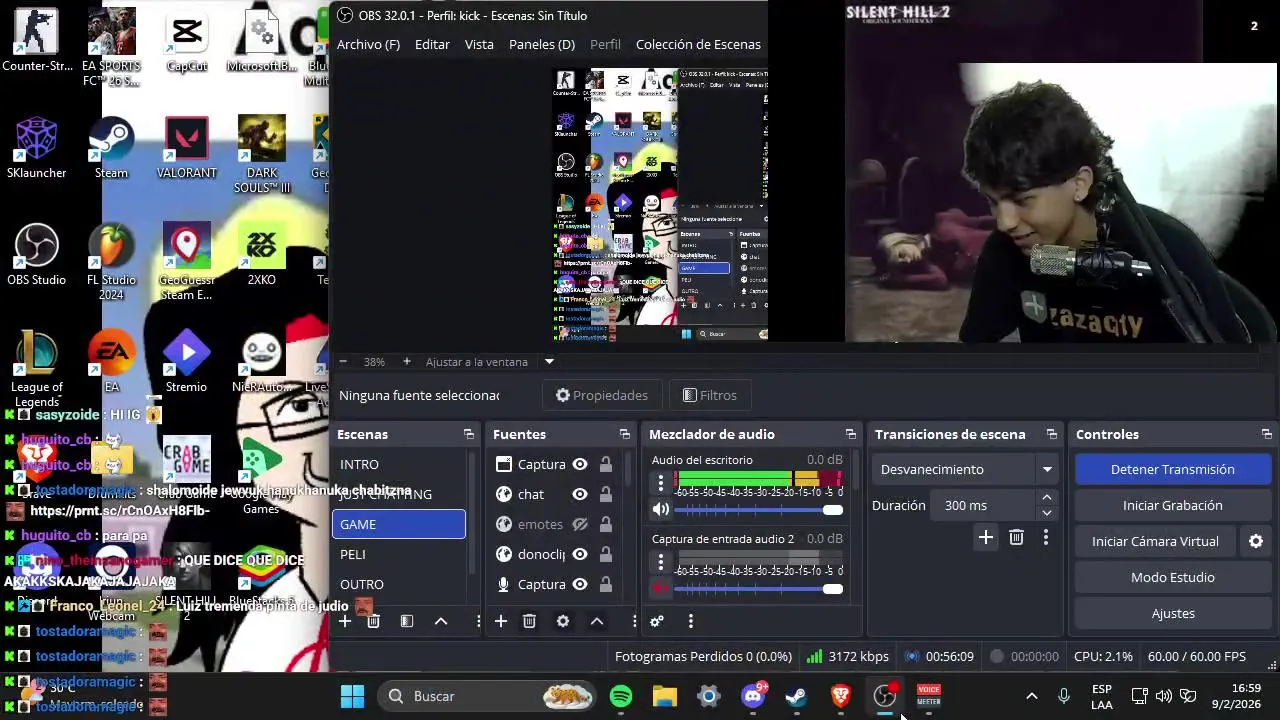
Task: Remove the transition using its trash icon
Action: pyautogui.click(x=1016, y=538)
